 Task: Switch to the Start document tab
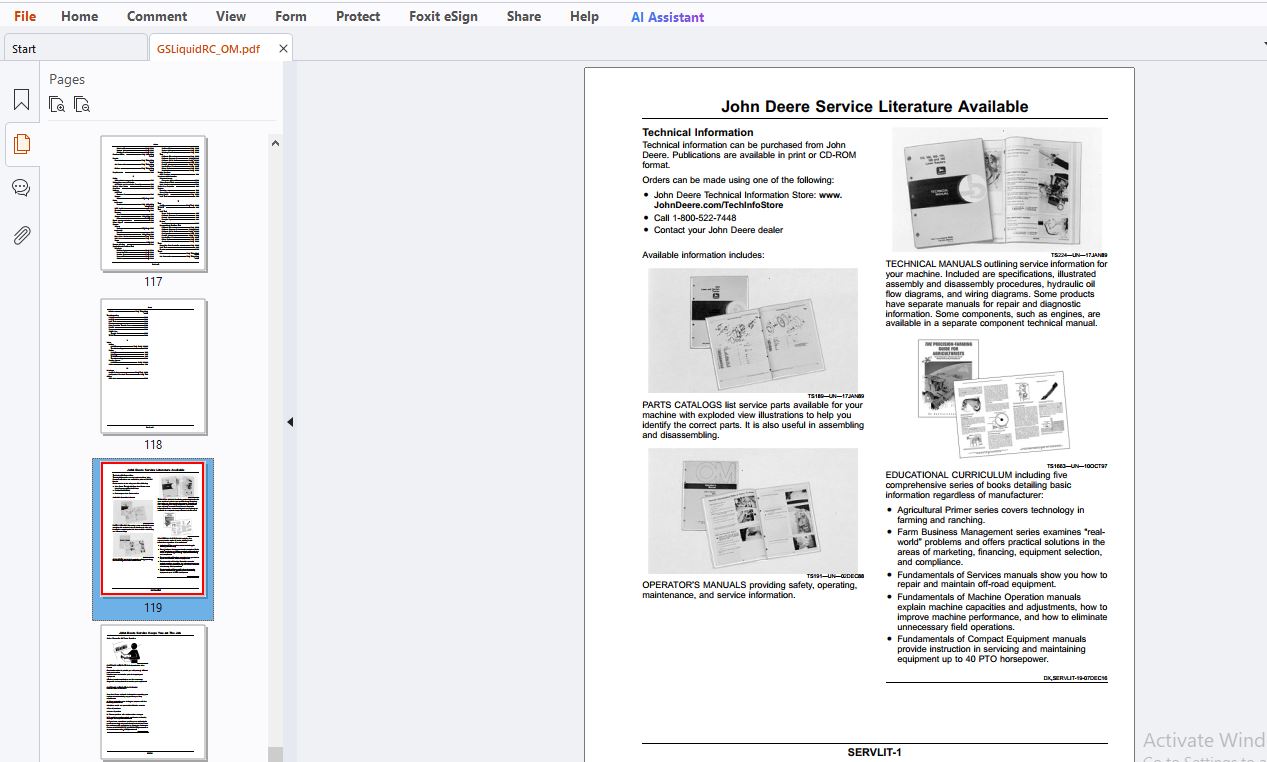pos(75,48)
